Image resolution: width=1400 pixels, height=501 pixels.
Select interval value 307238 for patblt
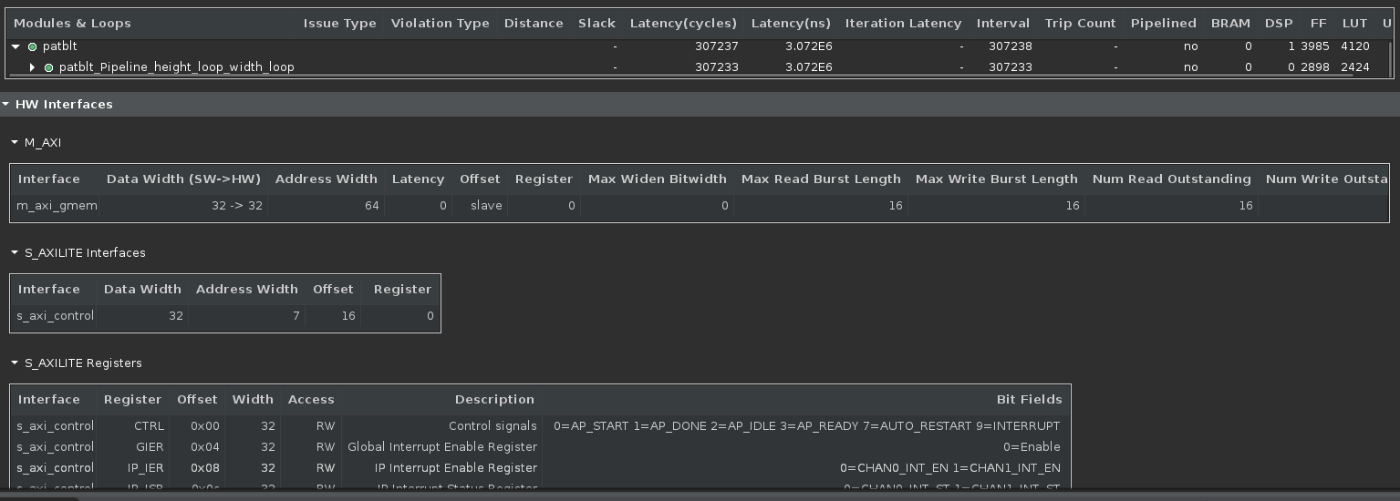(x=1010, y=46)
